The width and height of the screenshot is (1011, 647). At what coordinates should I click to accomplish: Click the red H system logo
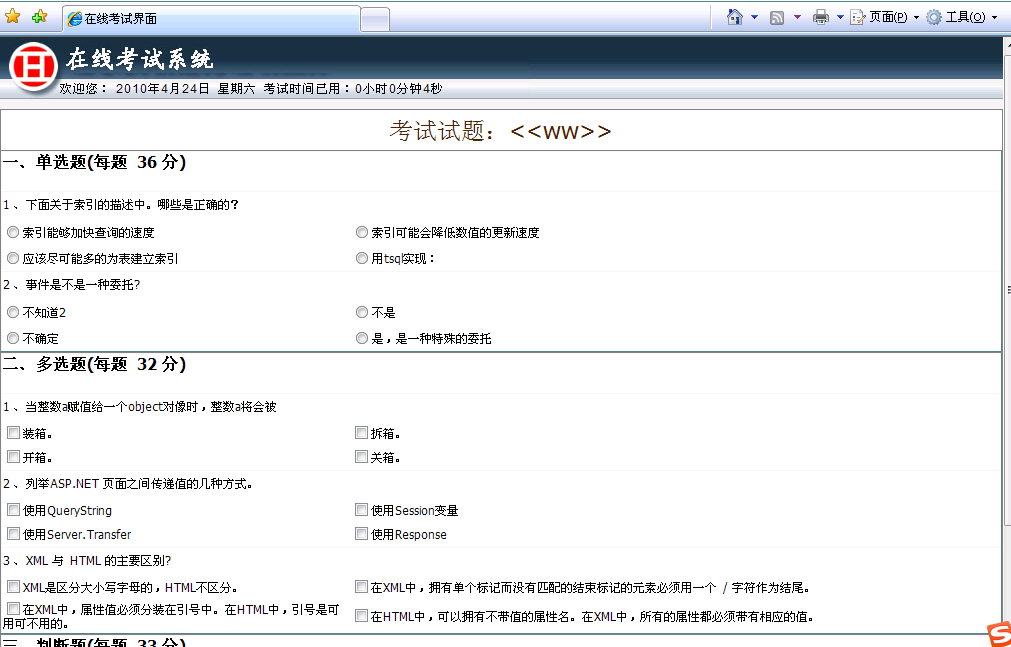(x=34, y=66)
